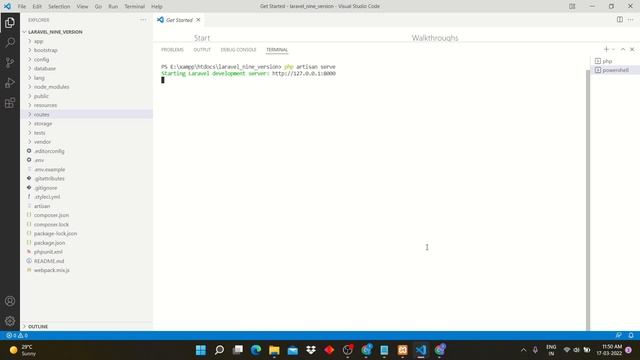Expand the vendor folder
The width and height of the screenshot is (640, 360).
point(87,142)
